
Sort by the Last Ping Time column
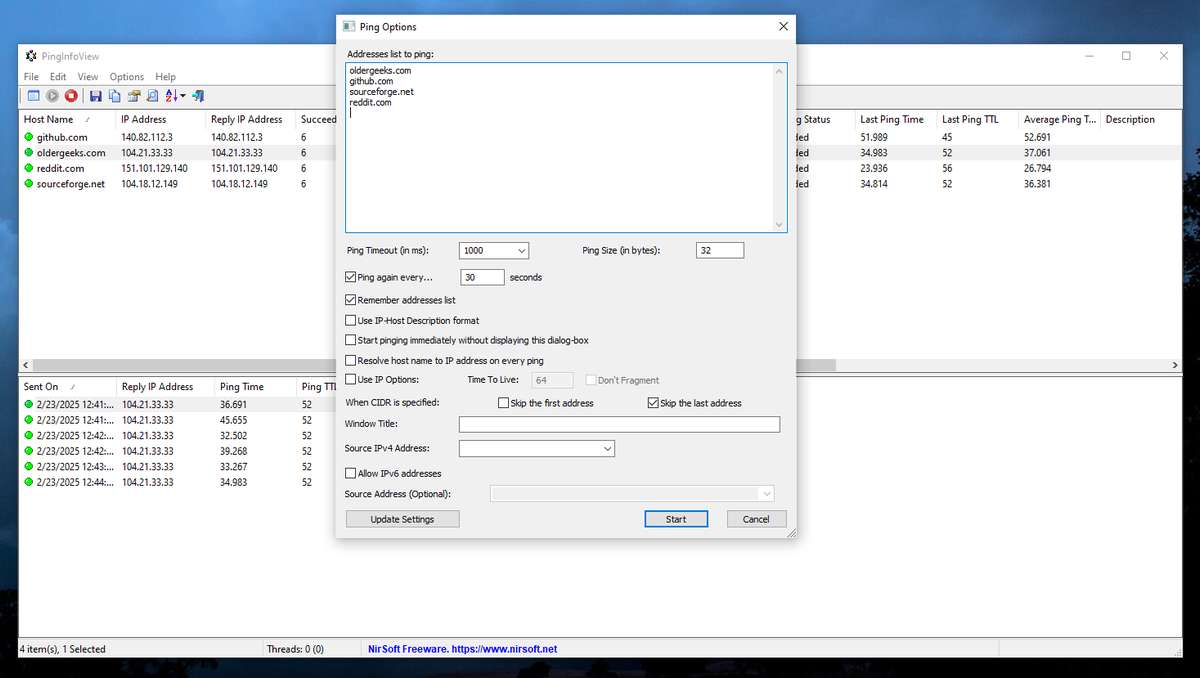click(x=897, y=119)
